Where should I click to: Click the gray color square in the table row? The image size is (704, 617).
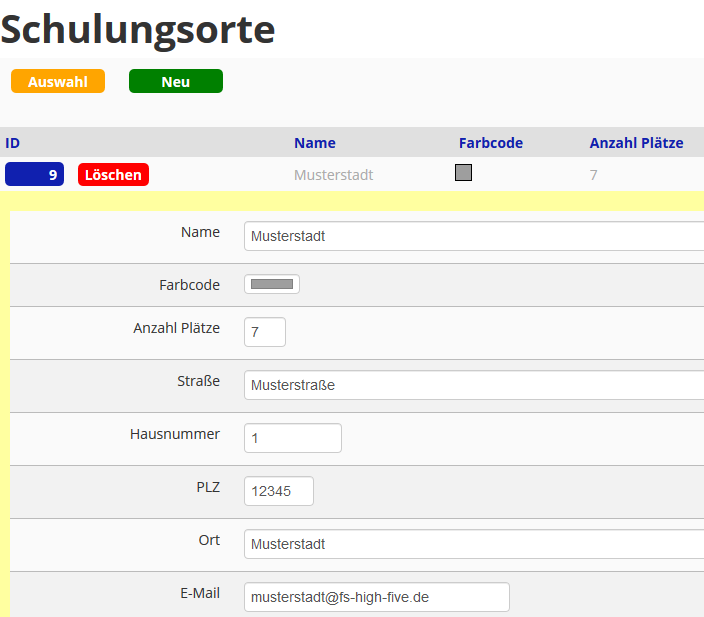coord(463,173)
